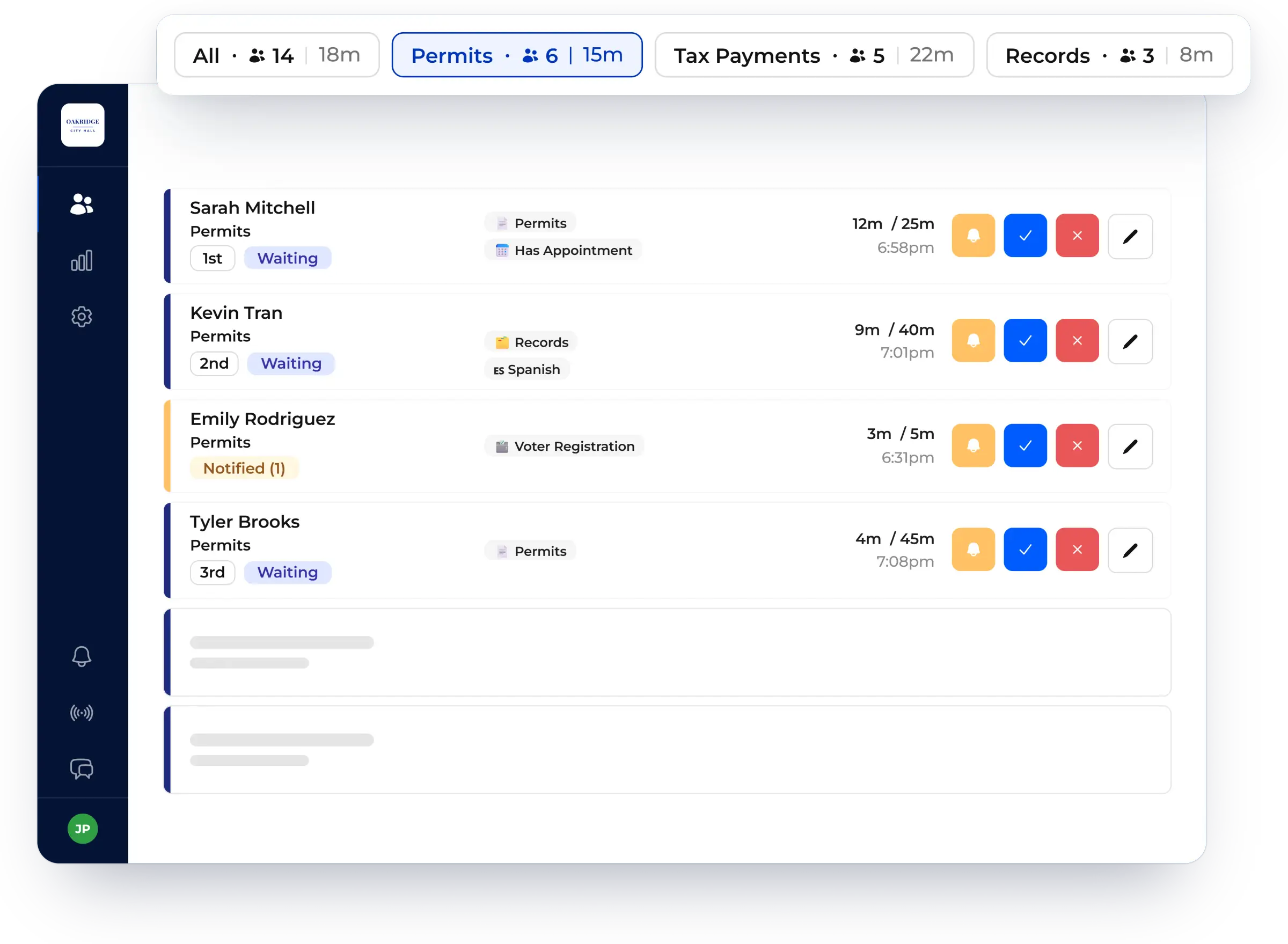This screenshot has height=944, width=1288.
Task: Edit Tyler Brooks's entry with pencil
Action: 1130,550
